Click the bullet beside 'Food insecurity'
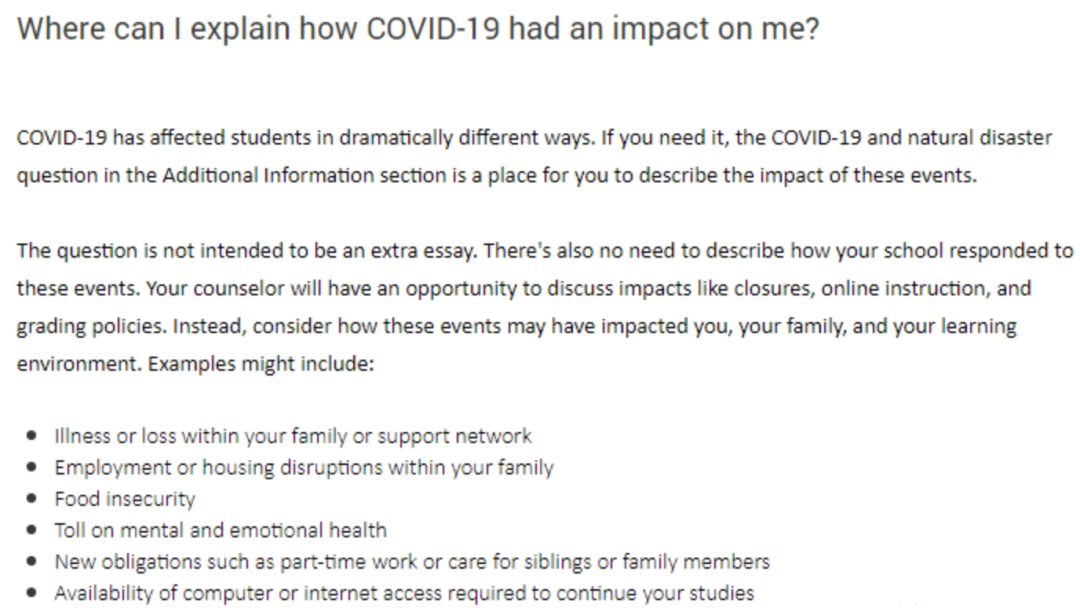The height and width of the screenshot is (608, 1080). [31, 499]
